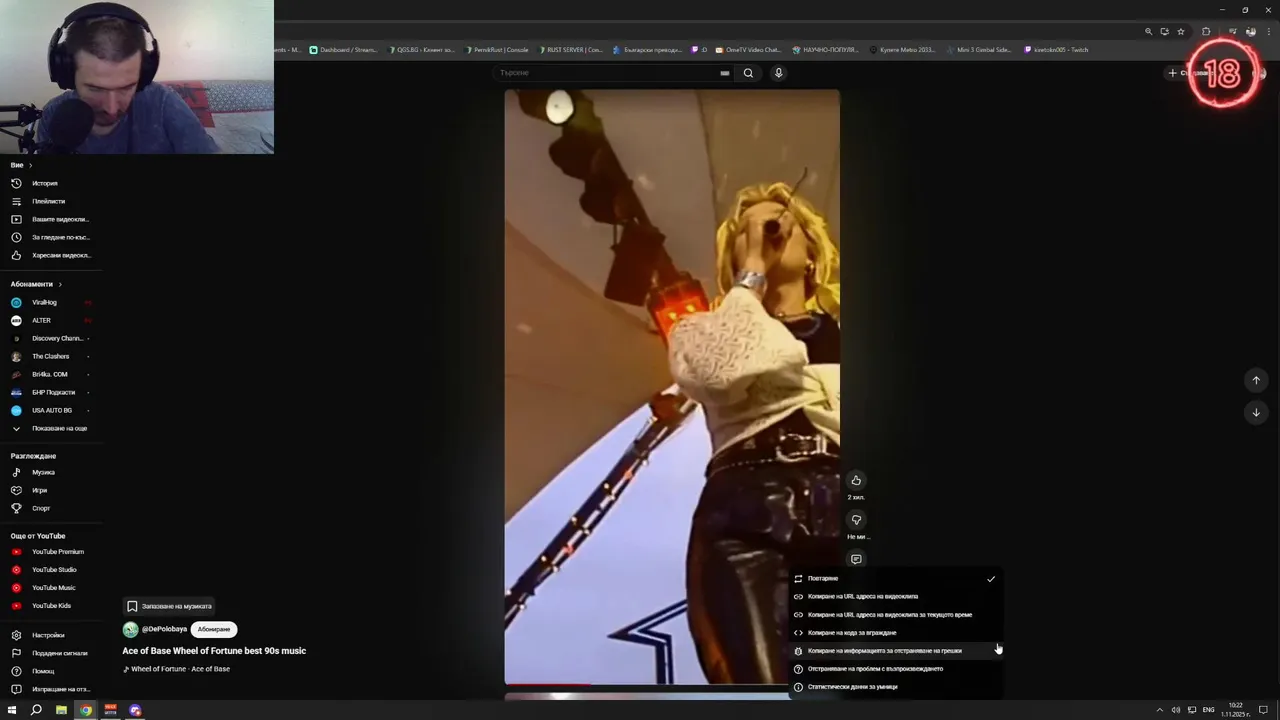Browse the Игри category
This screenshot has height=720, width=1280.
click(39, 490)
